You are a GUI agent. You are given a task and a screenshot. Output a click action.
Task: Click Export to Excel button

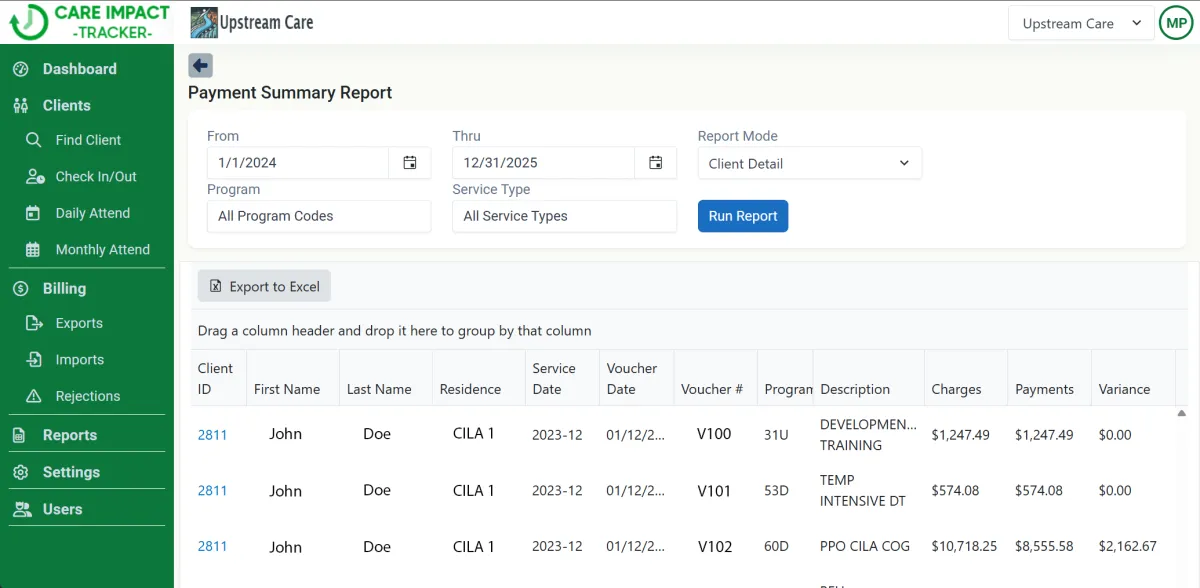264,287
